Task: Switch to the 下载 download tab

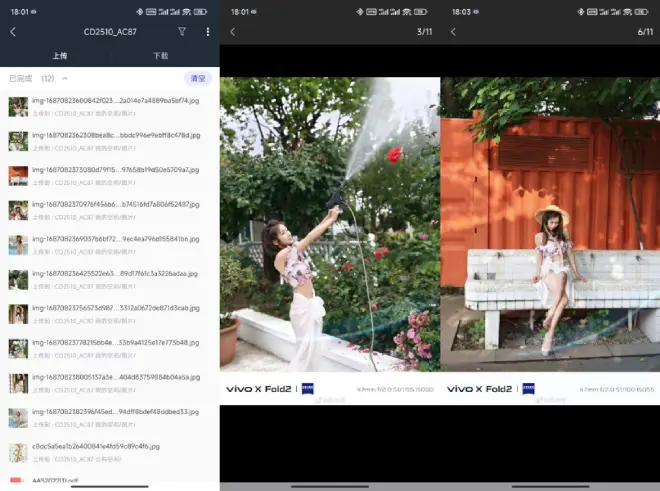Action: (x=160, y=56)
